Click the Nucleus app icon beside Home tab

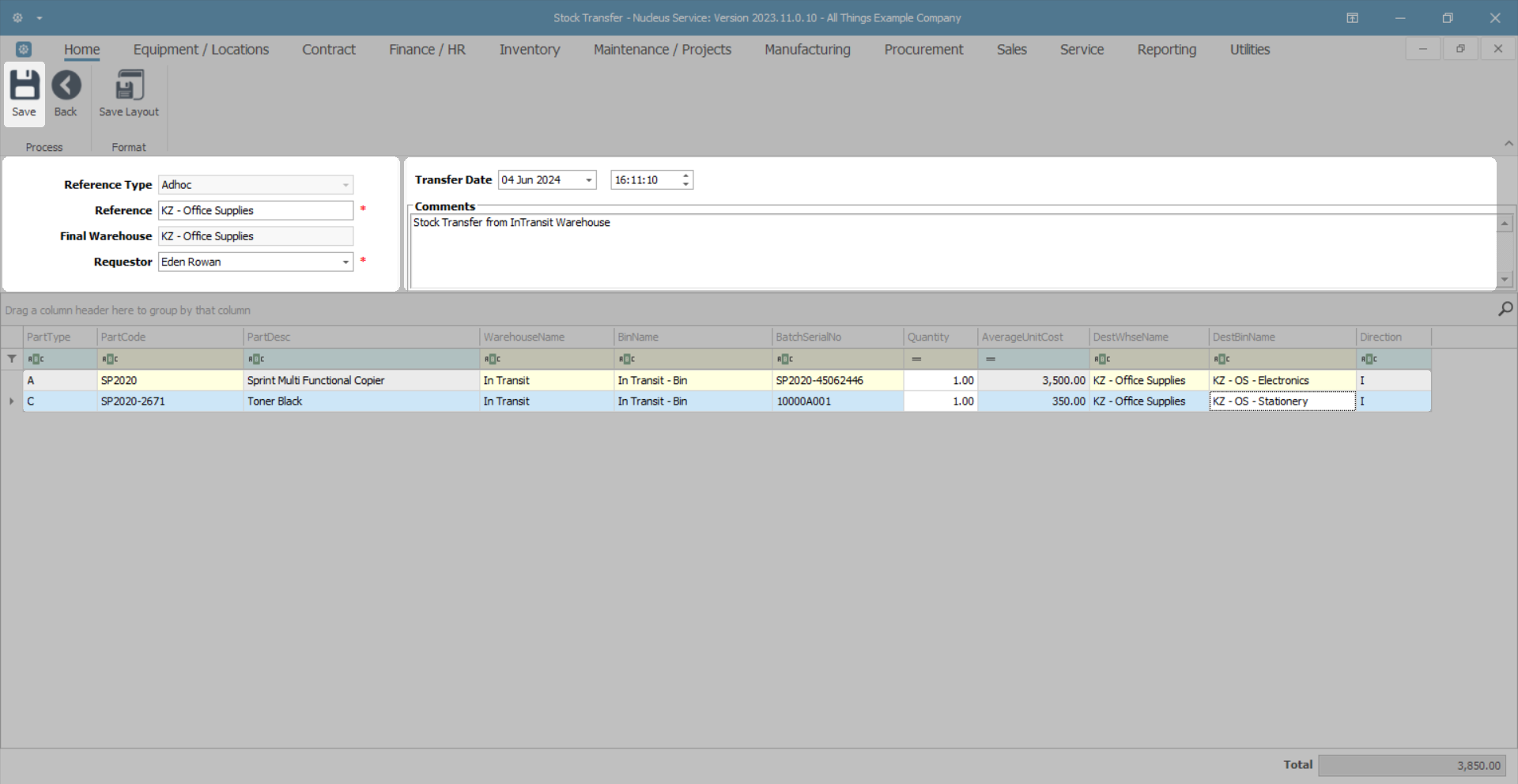24,49
